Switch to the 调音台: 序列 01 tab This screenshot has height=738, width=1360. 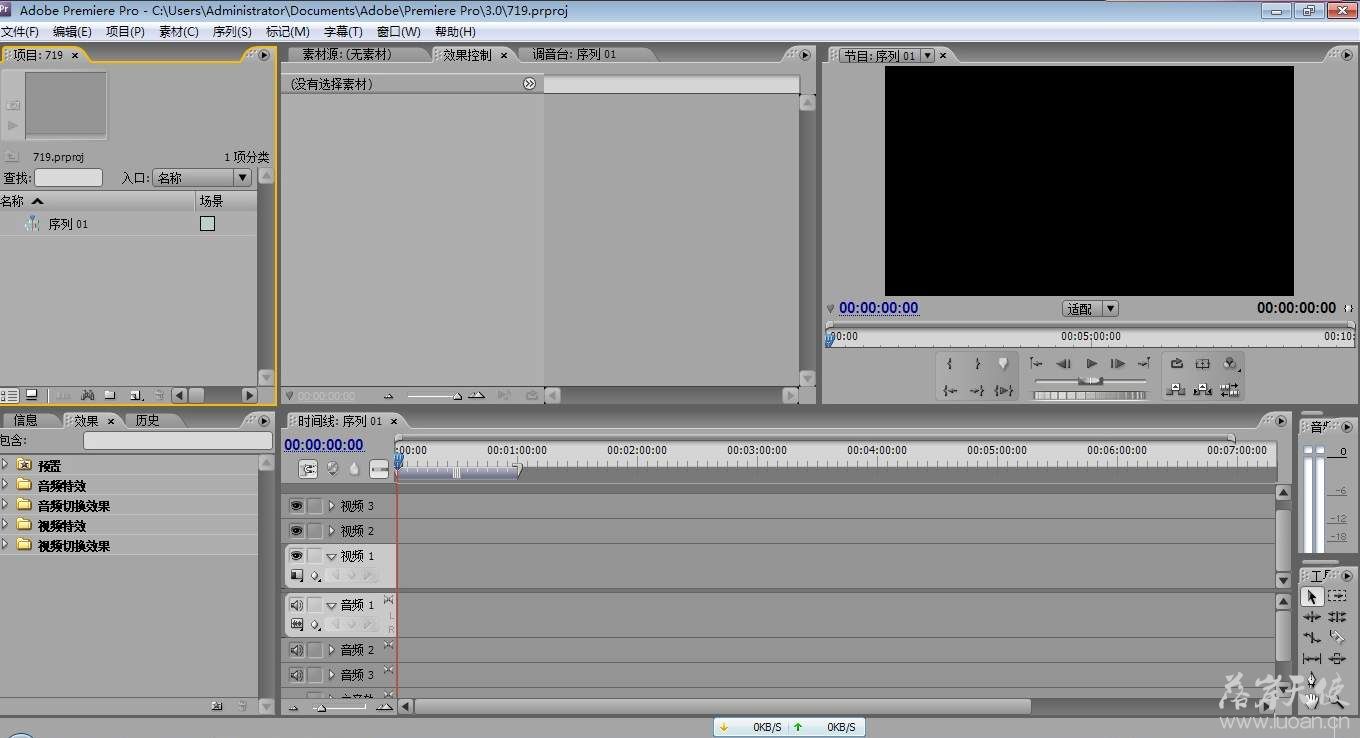coord(575,54)
